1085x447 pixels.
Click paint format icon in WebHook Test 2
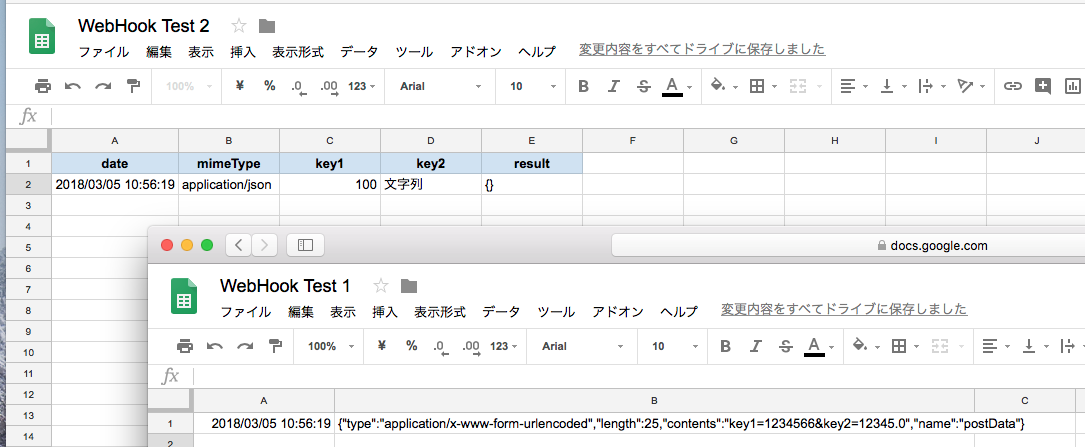[133, 86]
